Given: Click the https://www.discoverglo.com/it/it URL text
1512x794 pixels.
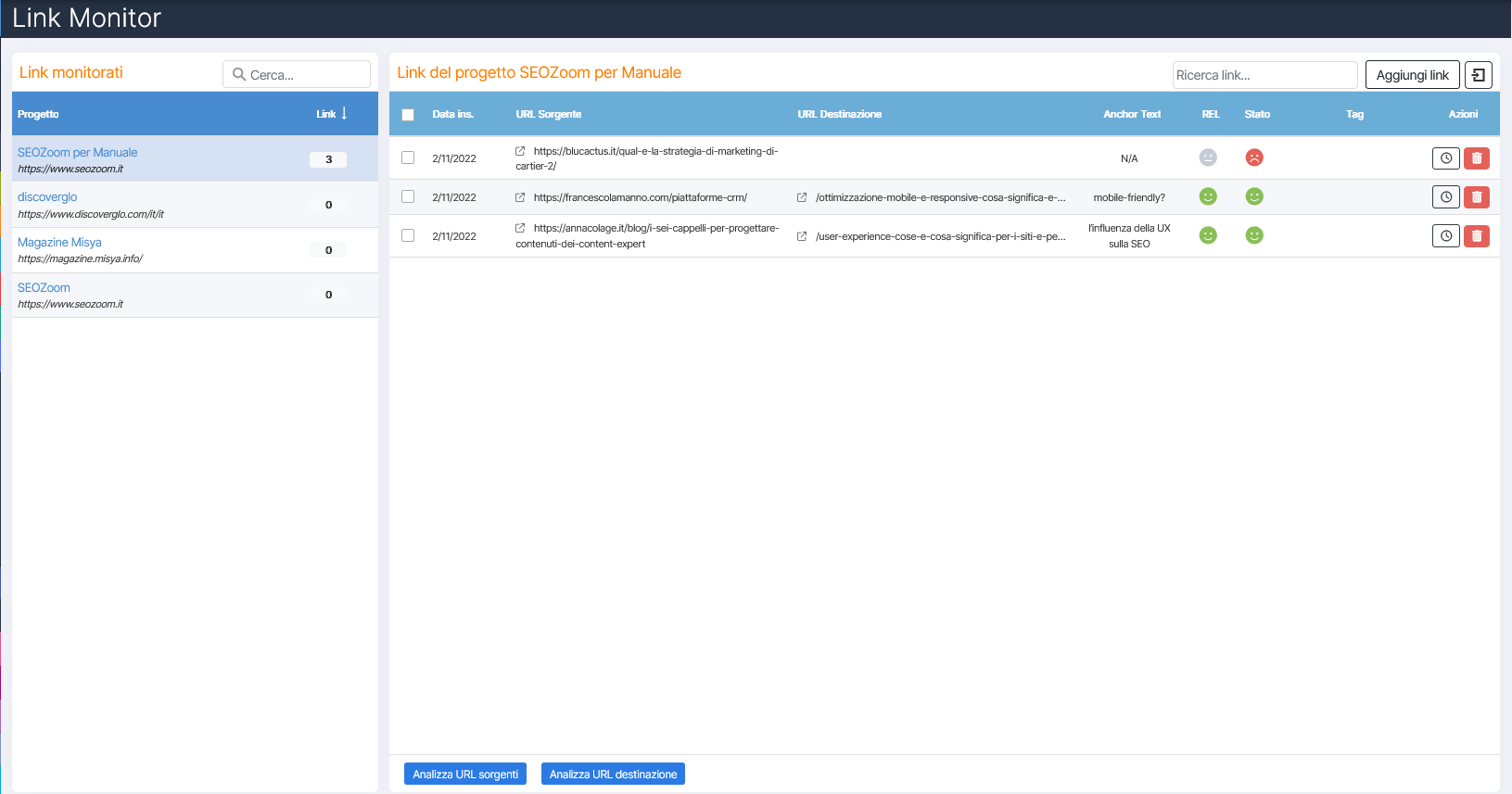Looking at the screenshot, I should 91,214.
